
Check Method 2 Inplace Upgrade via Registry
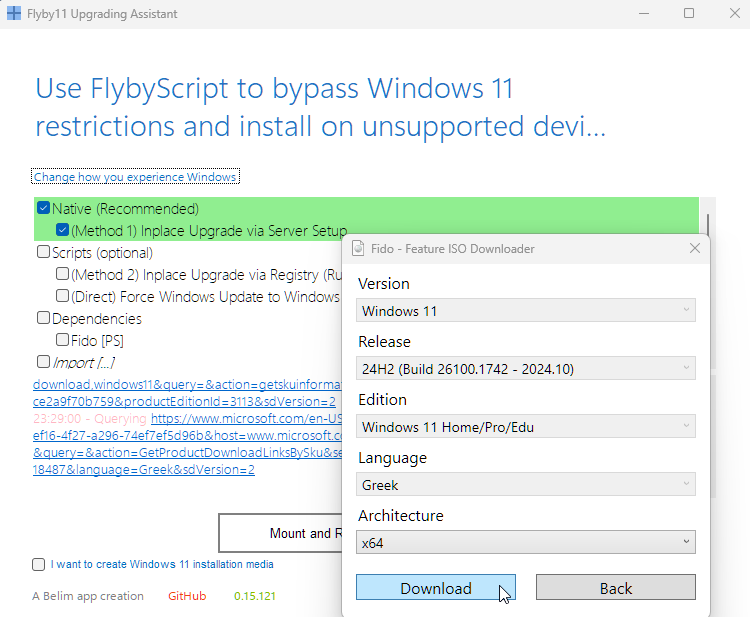tap(62, 274)
